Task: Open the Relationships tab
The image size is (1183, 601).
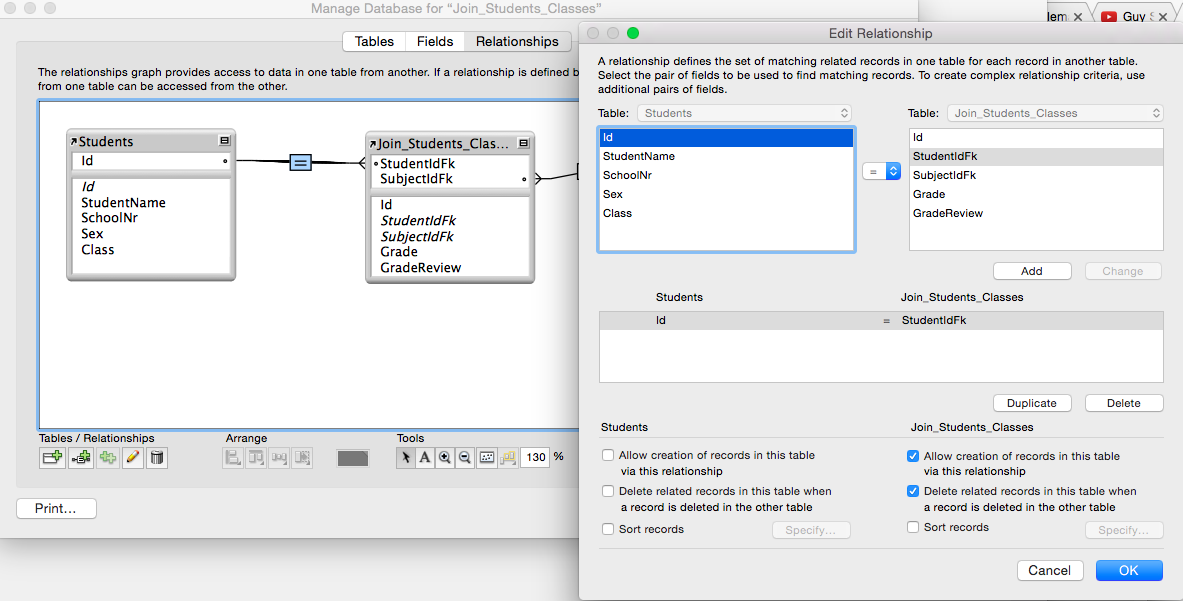Action: point(518,41)
